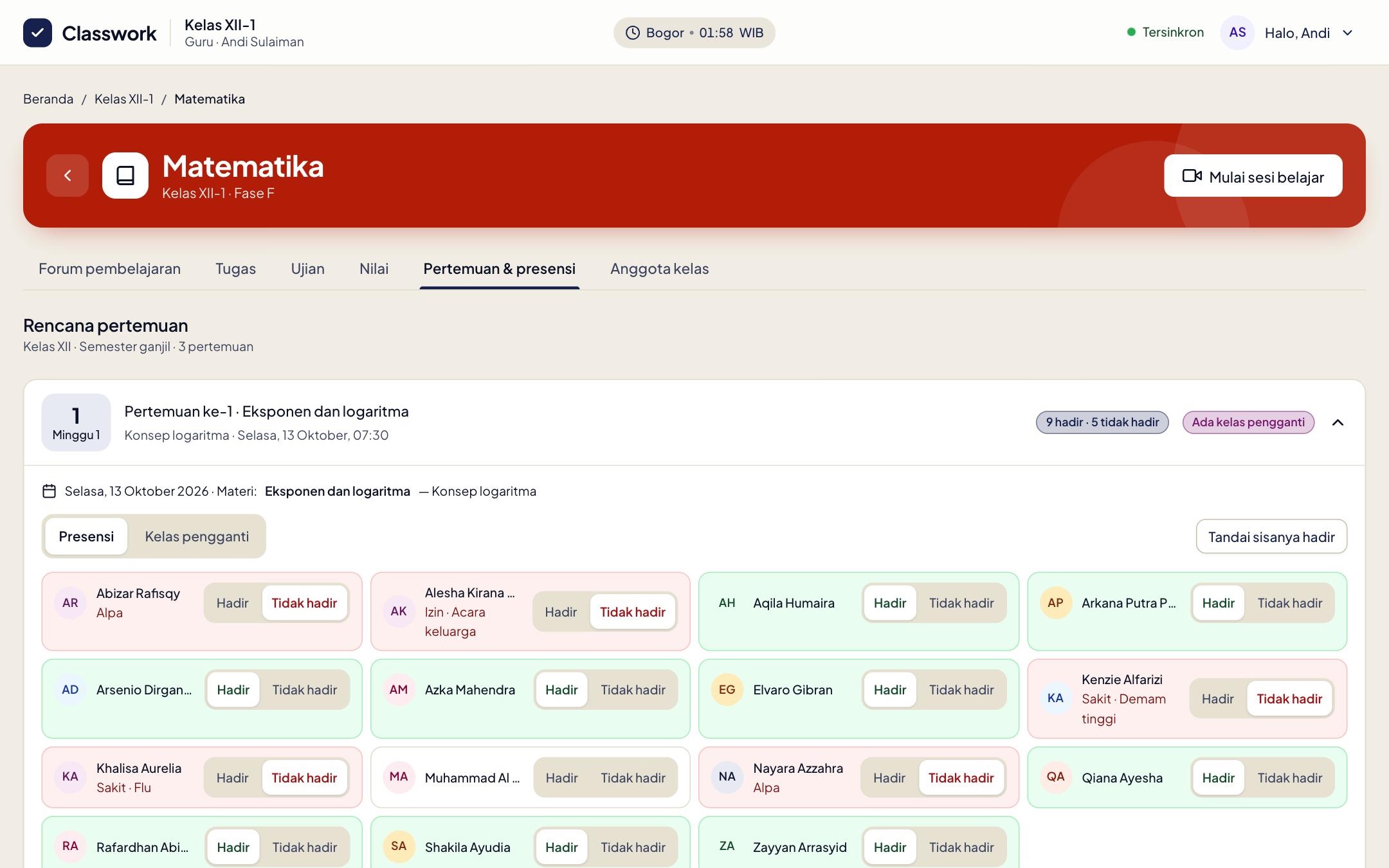Navigate to Beranda breadcrumb link
The height and width of the screenshot is (868, 1389).
tap(48, 99)
